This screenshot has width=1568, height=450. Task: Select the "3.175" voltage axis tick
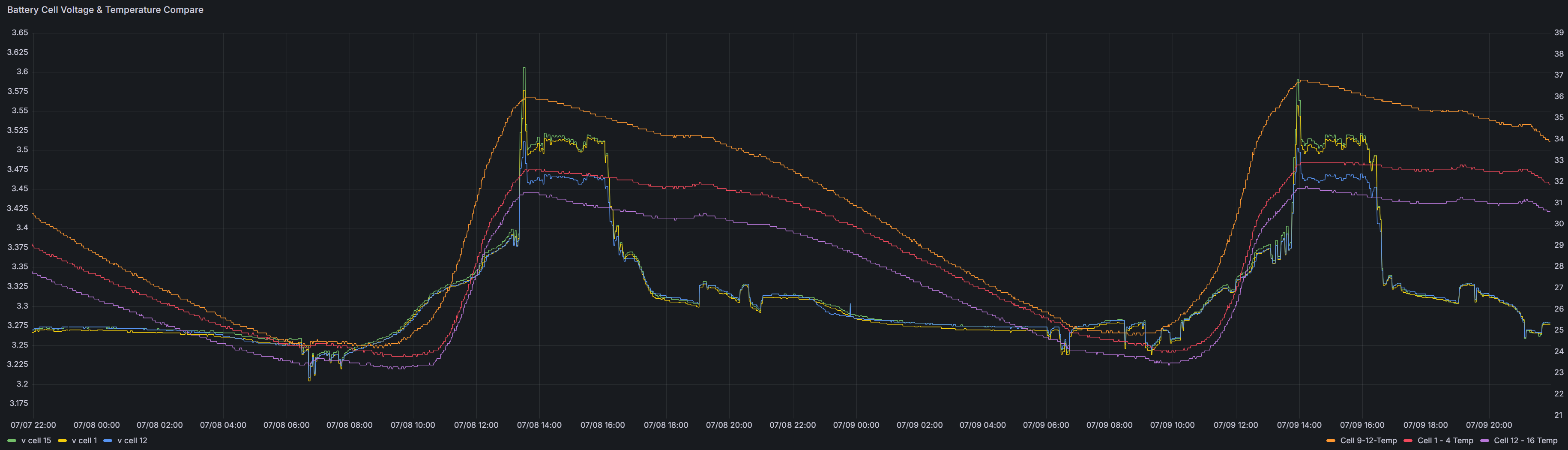17,403
